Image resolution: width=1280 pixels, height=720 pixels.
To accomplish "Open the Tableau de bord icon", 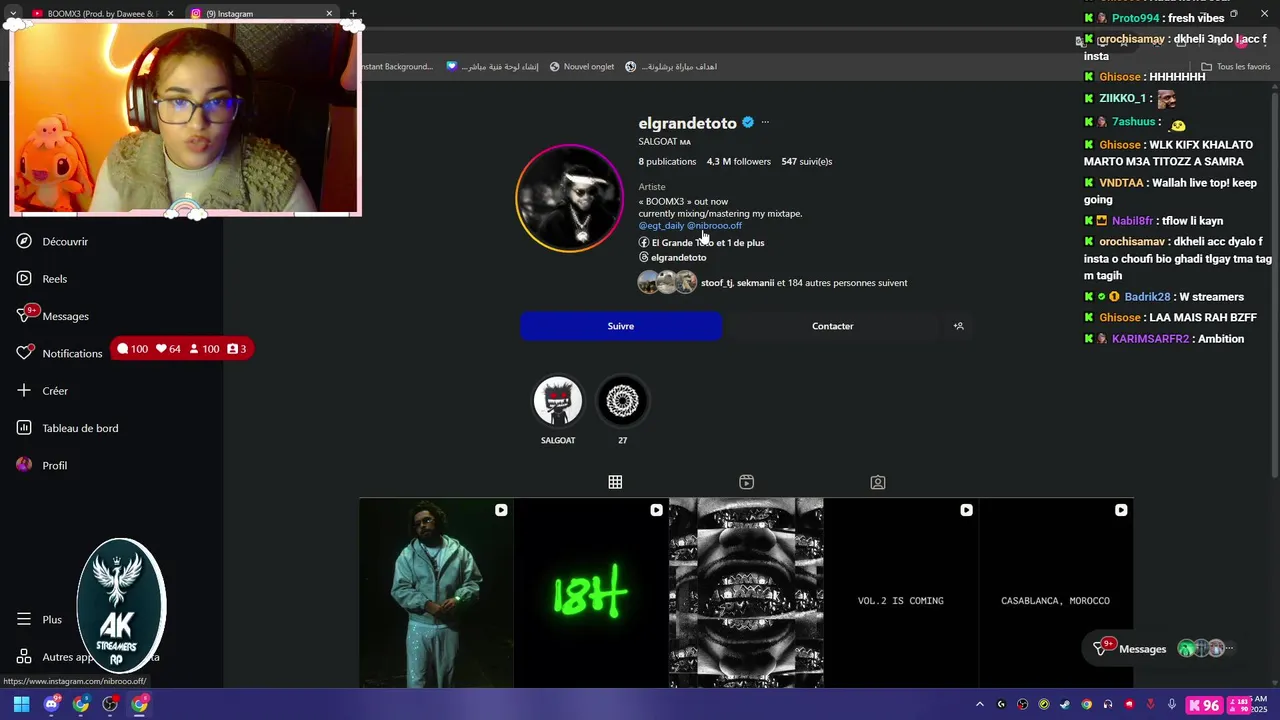I will coord(24,428).
